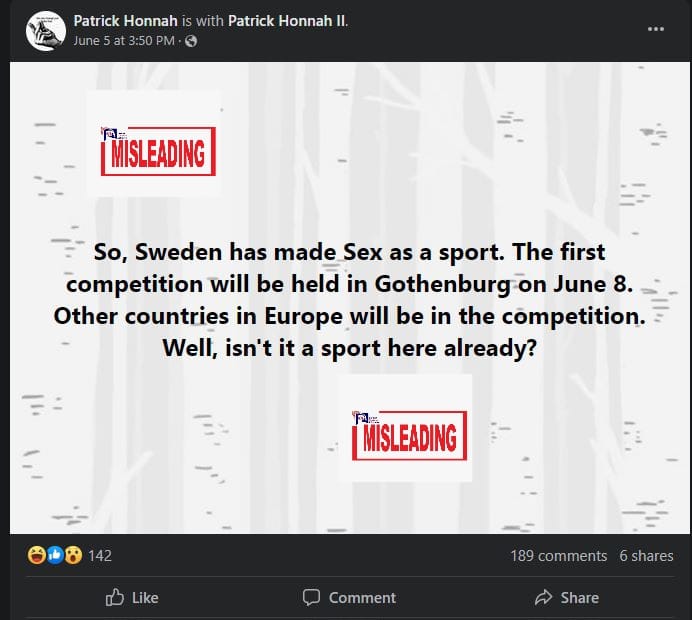View the 6 shares list
Viewport: 692px width, 620px height.
[646, 555]
